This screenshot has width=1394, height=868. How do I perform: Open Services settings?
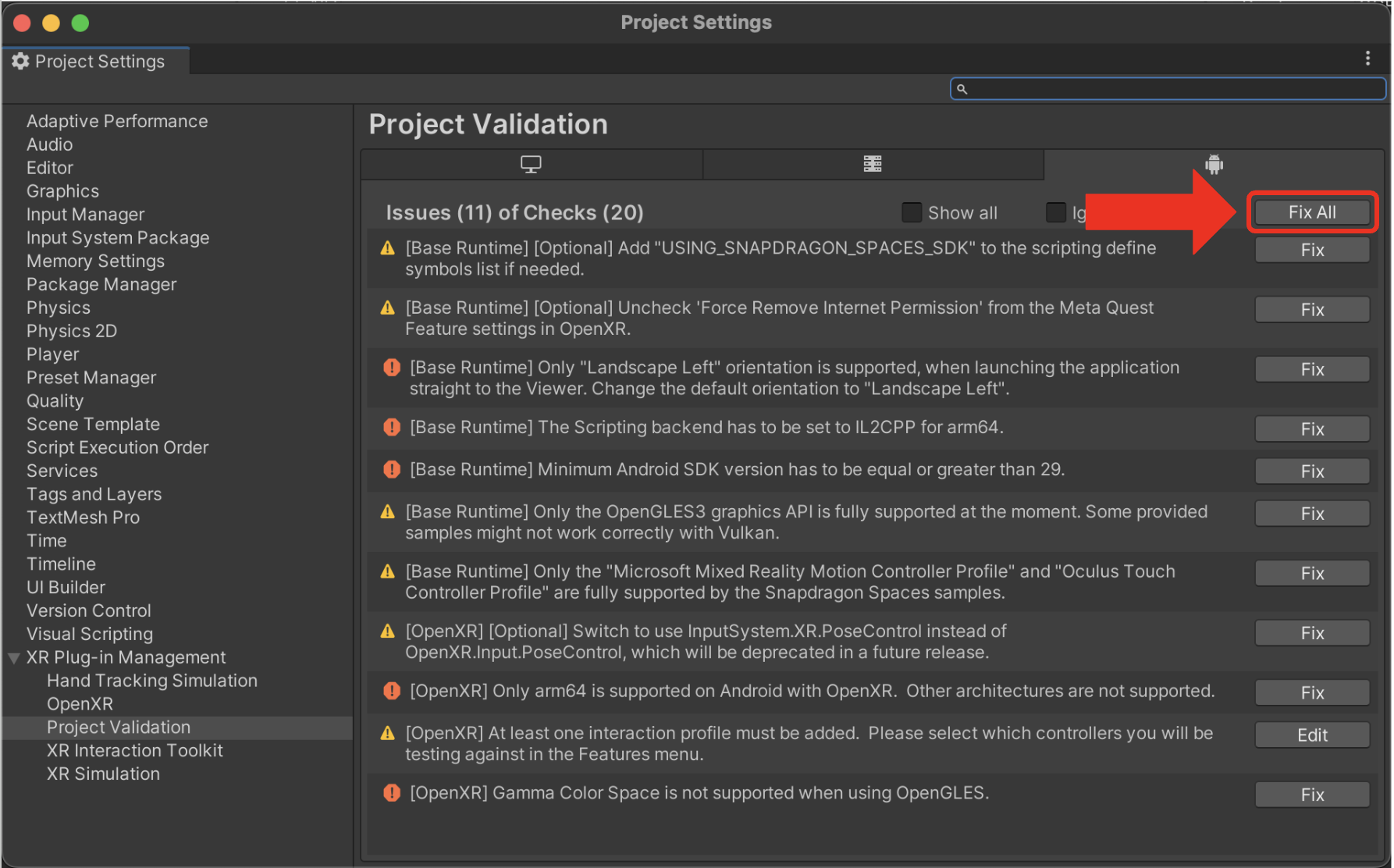(62, 471)
